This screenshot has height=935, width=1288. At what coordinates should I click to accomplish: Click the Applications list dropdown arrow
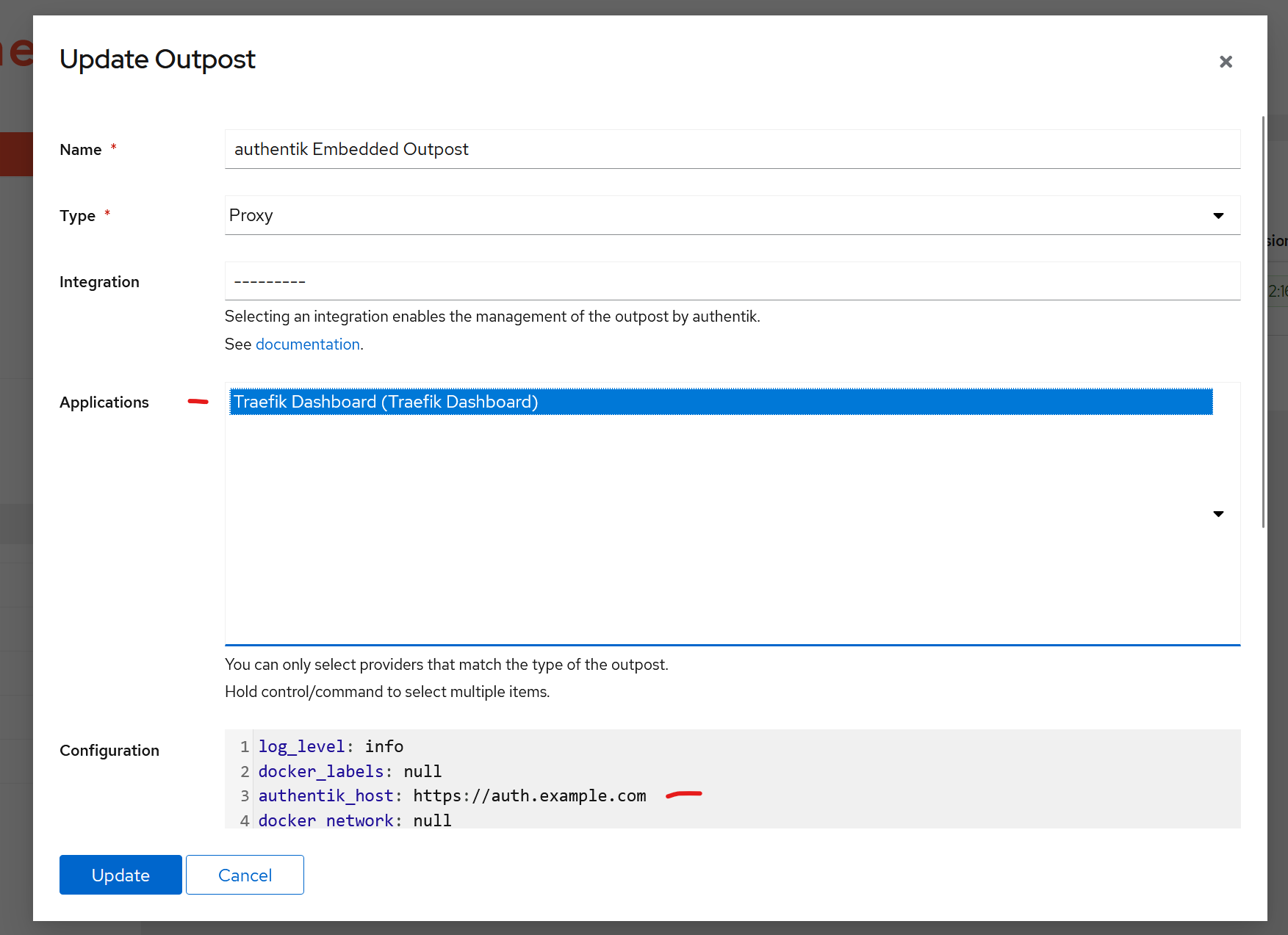(1218, 514)
